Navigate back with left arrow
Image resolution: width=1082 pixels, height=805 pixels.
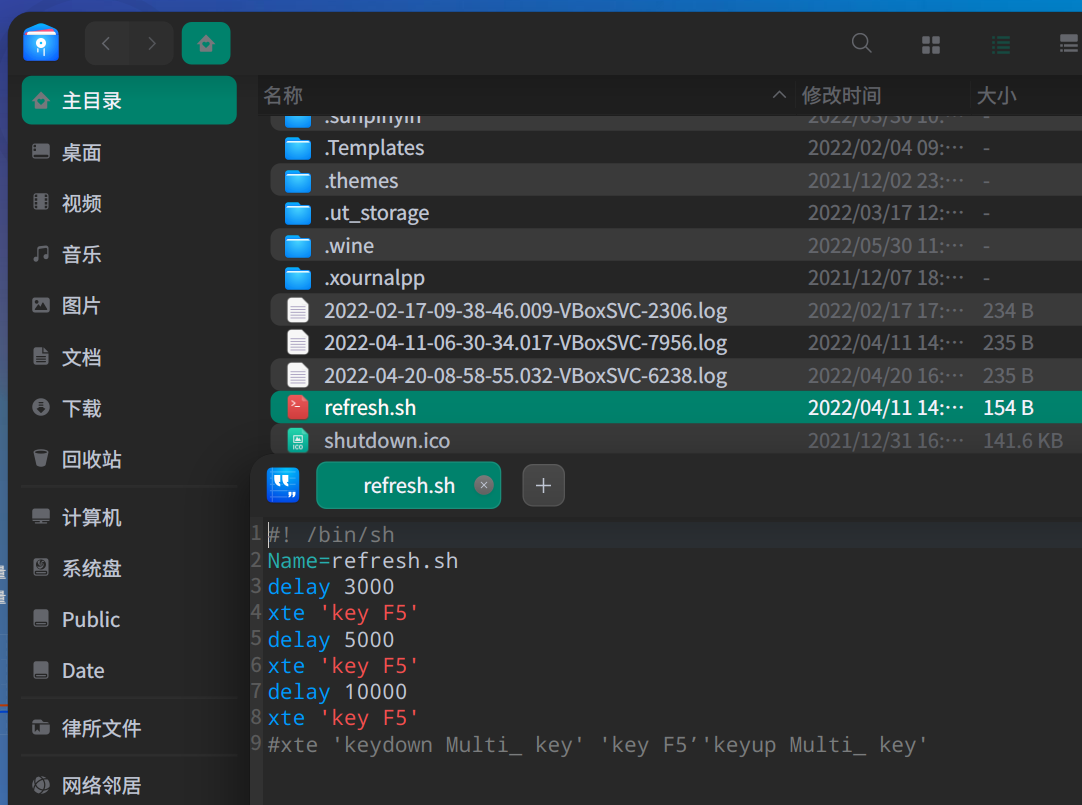tap(107, 43)
